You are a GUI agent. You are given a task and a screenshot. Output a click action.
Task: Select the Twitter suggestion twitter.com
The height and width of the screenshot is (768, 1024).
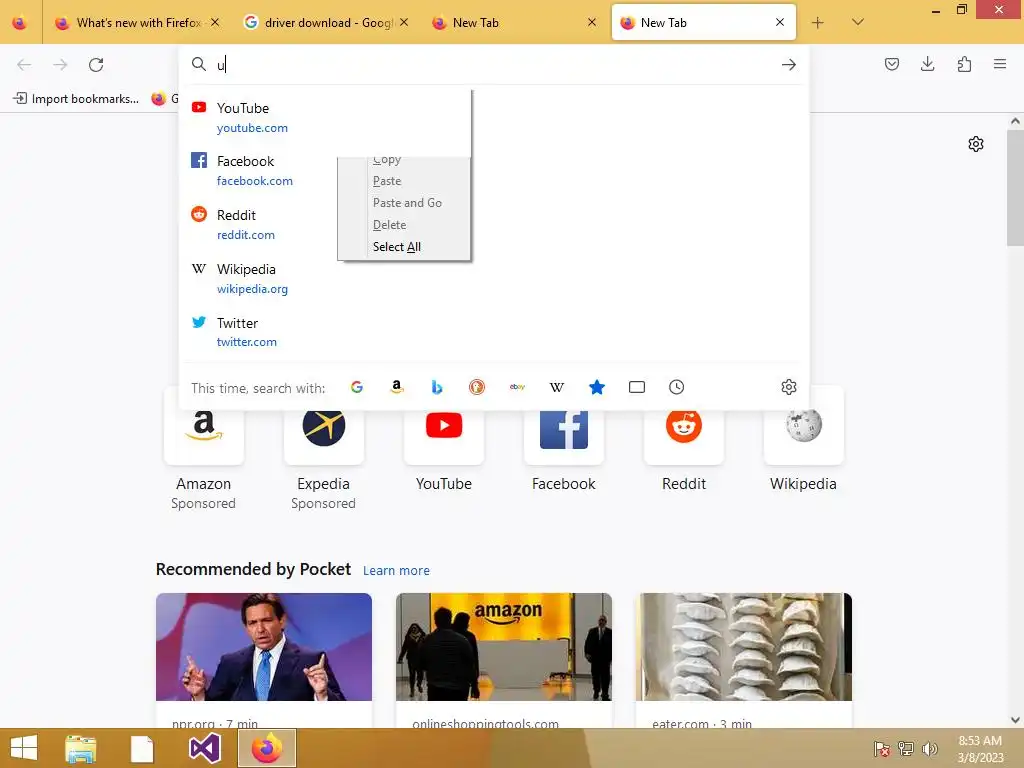[x=494, y=332]
